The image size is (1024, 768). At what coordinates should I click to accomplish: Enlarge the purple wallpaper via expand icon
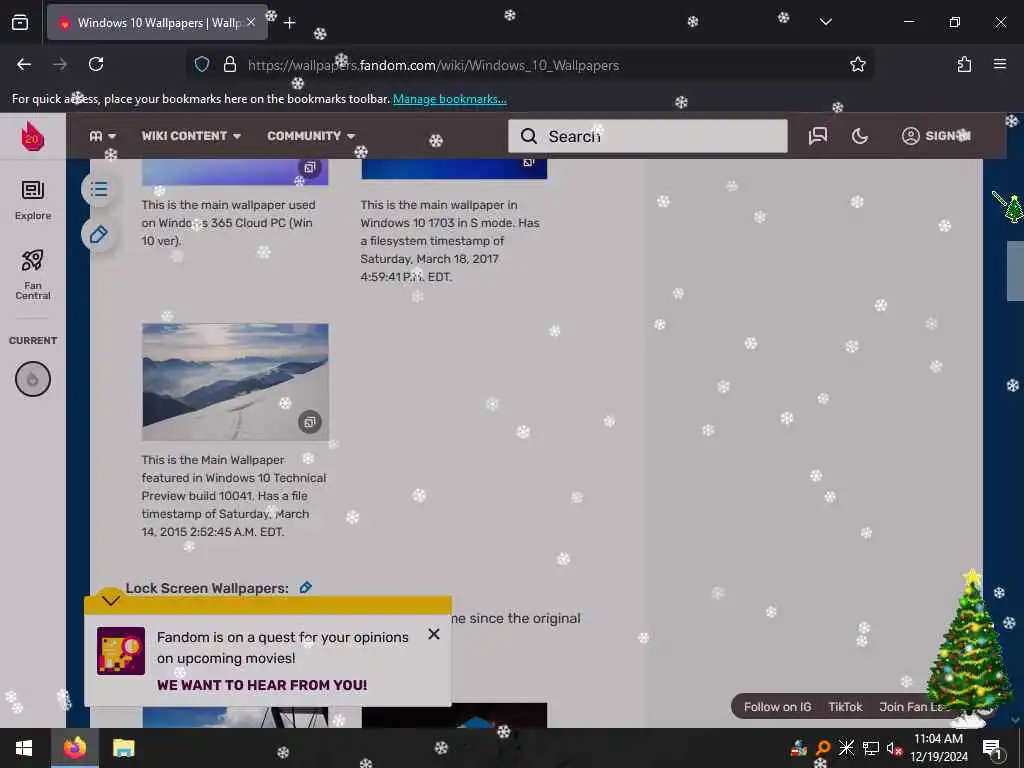pyautogui.click(x=310, y=167)
